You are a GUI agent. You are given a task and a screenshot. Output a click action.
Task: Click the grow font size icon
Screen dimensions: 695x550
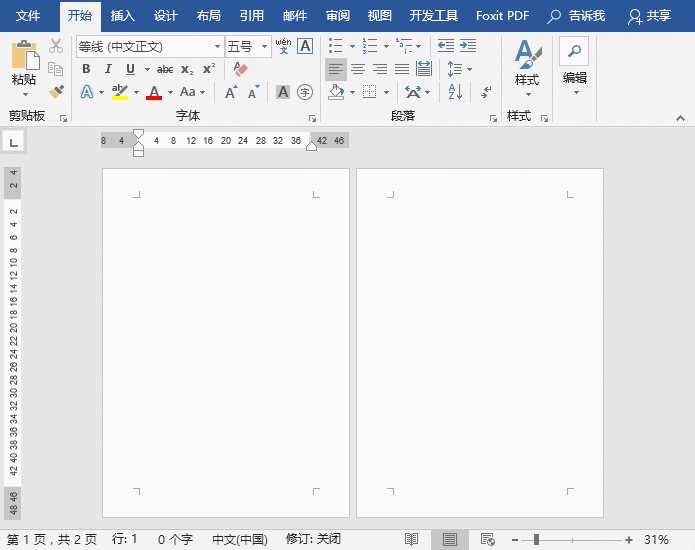230,92
